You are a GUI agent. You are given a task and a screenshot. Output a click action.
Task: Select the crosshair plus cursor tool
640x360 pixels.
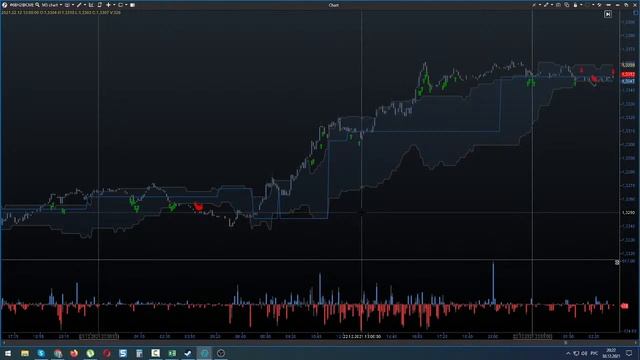pos(108,5)
